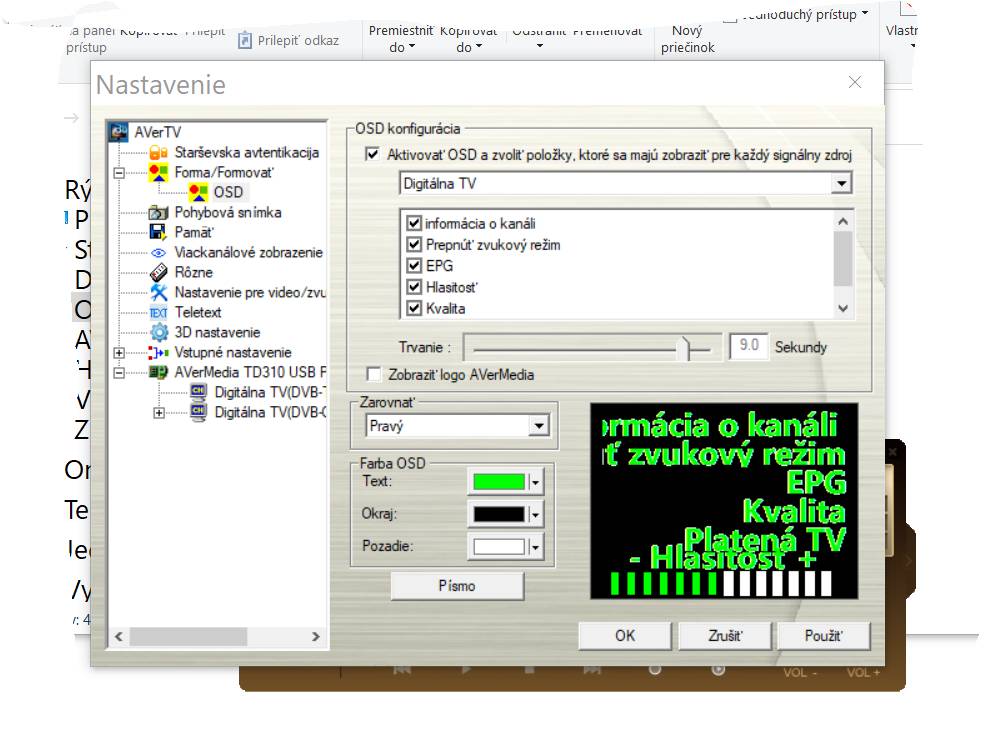Select Viackanálové zobrazenie in the tree
This screenshot has width=991, height=734.
point(249,252)
